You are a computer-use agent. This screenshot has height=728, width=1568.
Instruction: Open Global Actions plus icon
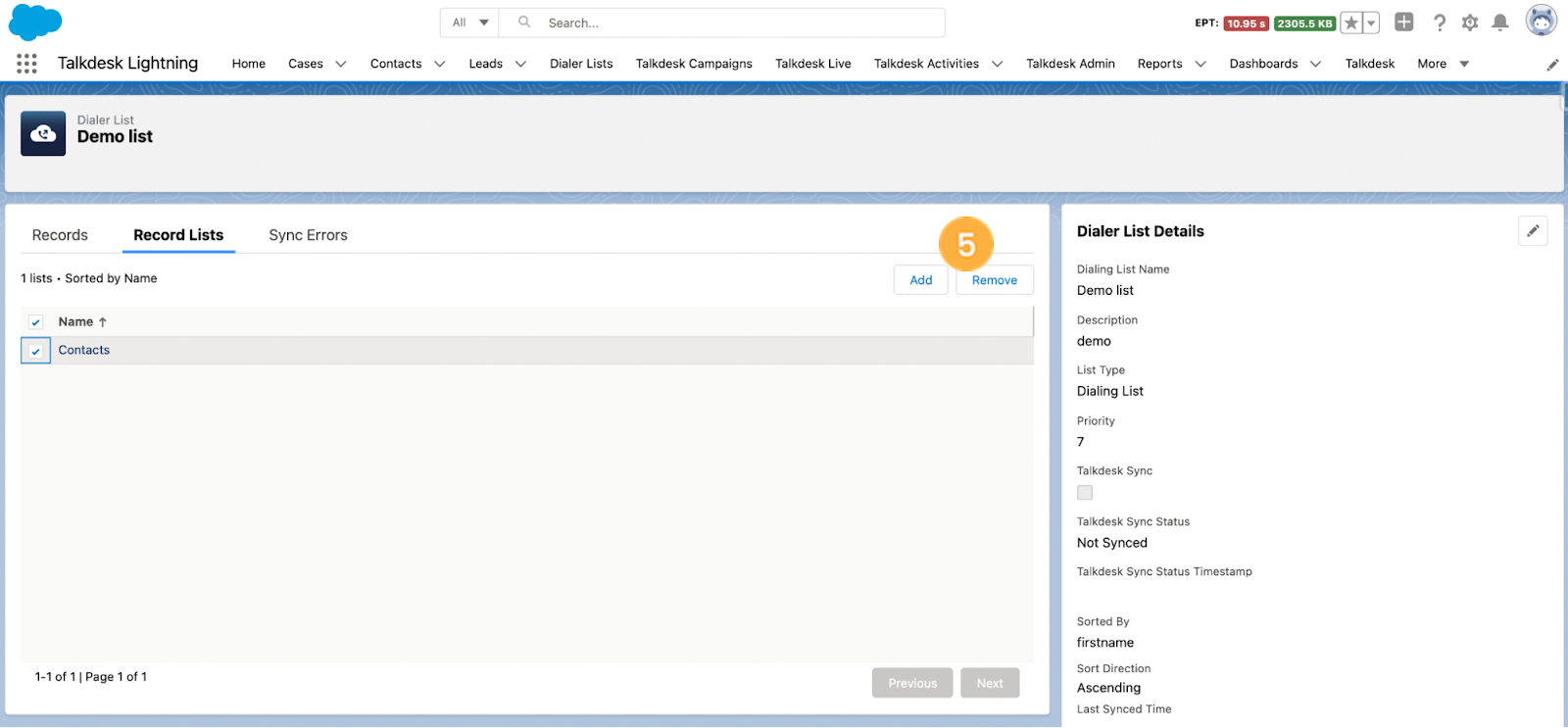pyautogui.click(x=1404, y=22)
